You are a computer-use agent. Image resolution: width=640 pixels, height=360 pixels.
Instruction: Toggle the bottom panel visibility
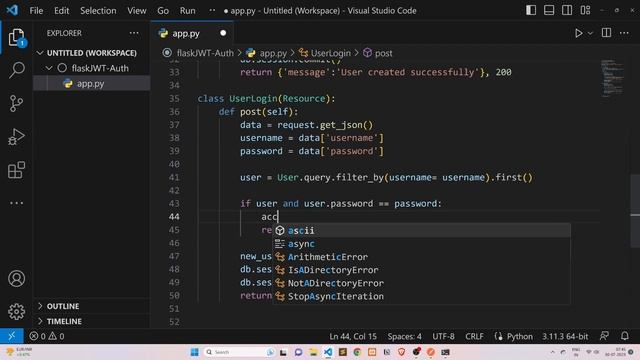click(549, 10)
